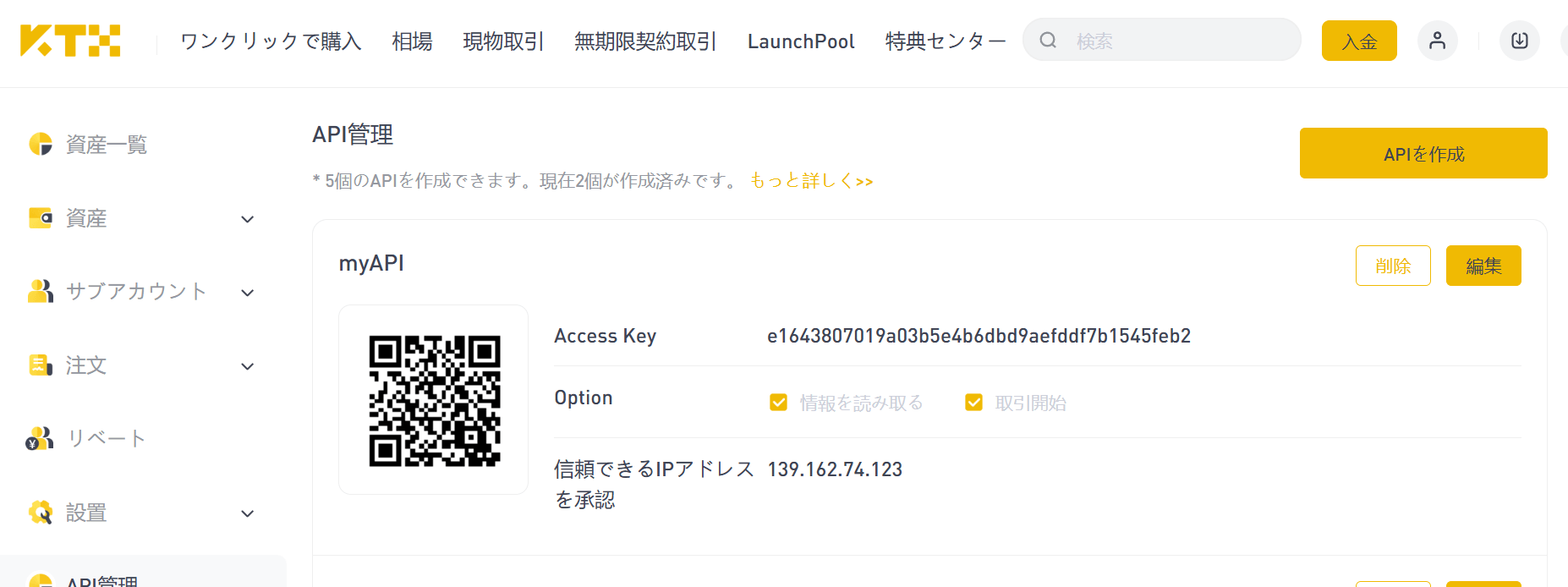
Task: Select the myAPI Access Key value
Action: tap(979, 336)
